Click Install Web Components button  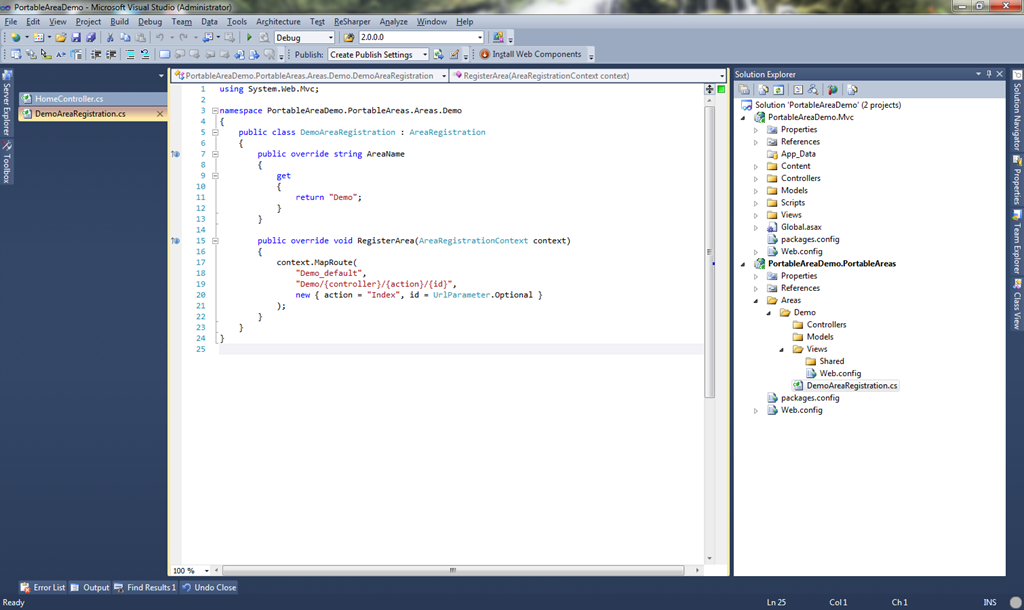[530, 54]
